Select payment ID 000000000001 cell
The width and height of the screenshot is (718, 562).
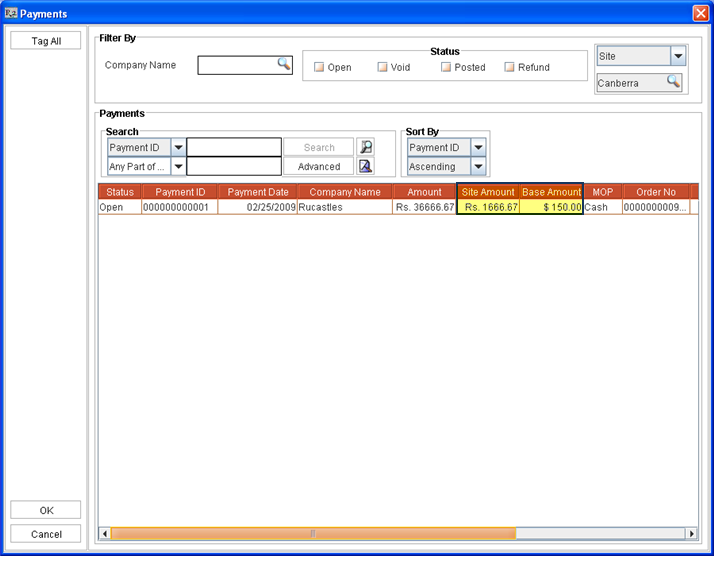[180, 207]
